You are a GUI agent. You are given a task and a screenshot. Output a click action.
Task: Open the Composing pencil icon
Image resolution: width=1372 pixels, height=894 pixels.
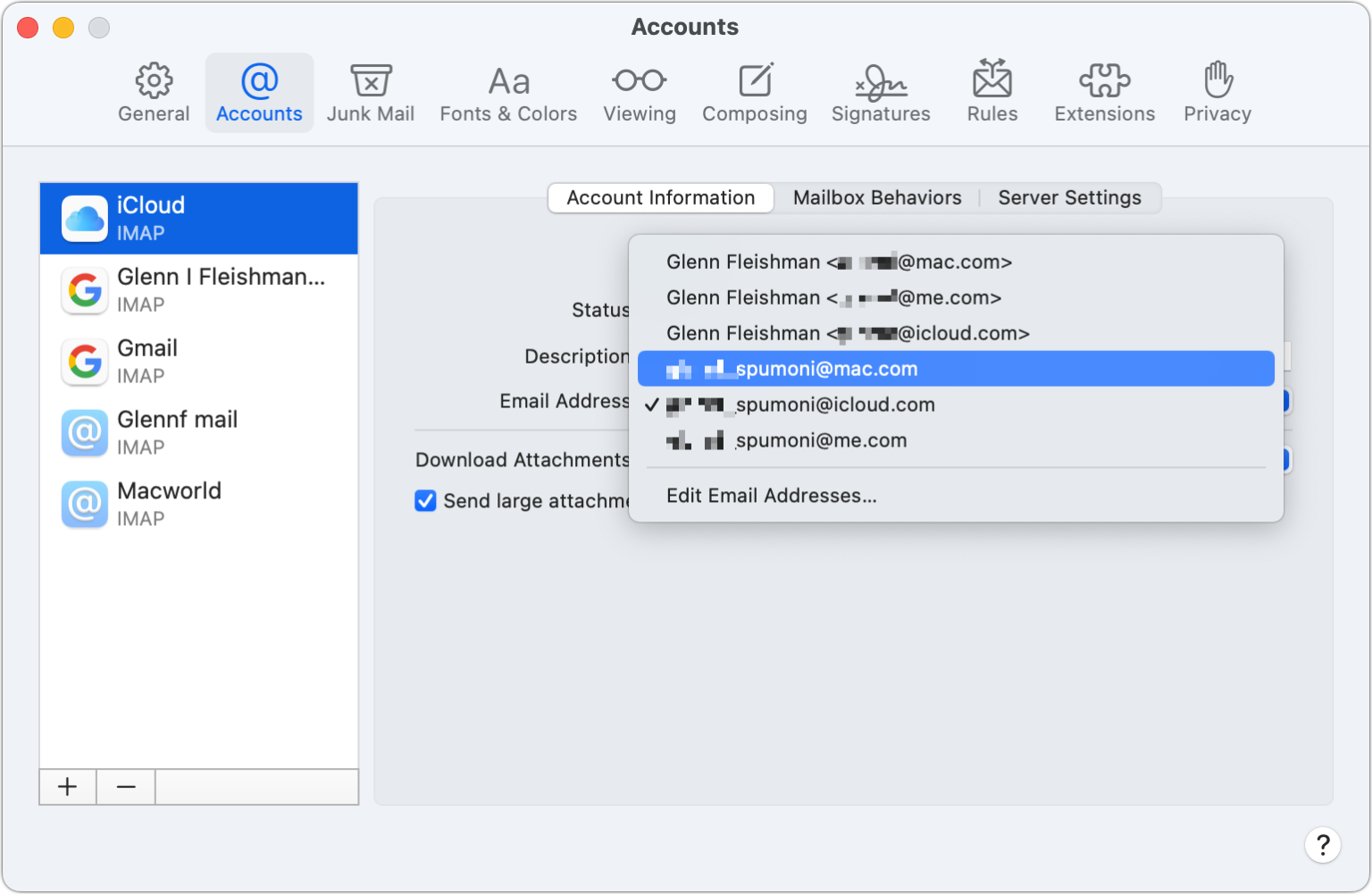click(755, 91)
